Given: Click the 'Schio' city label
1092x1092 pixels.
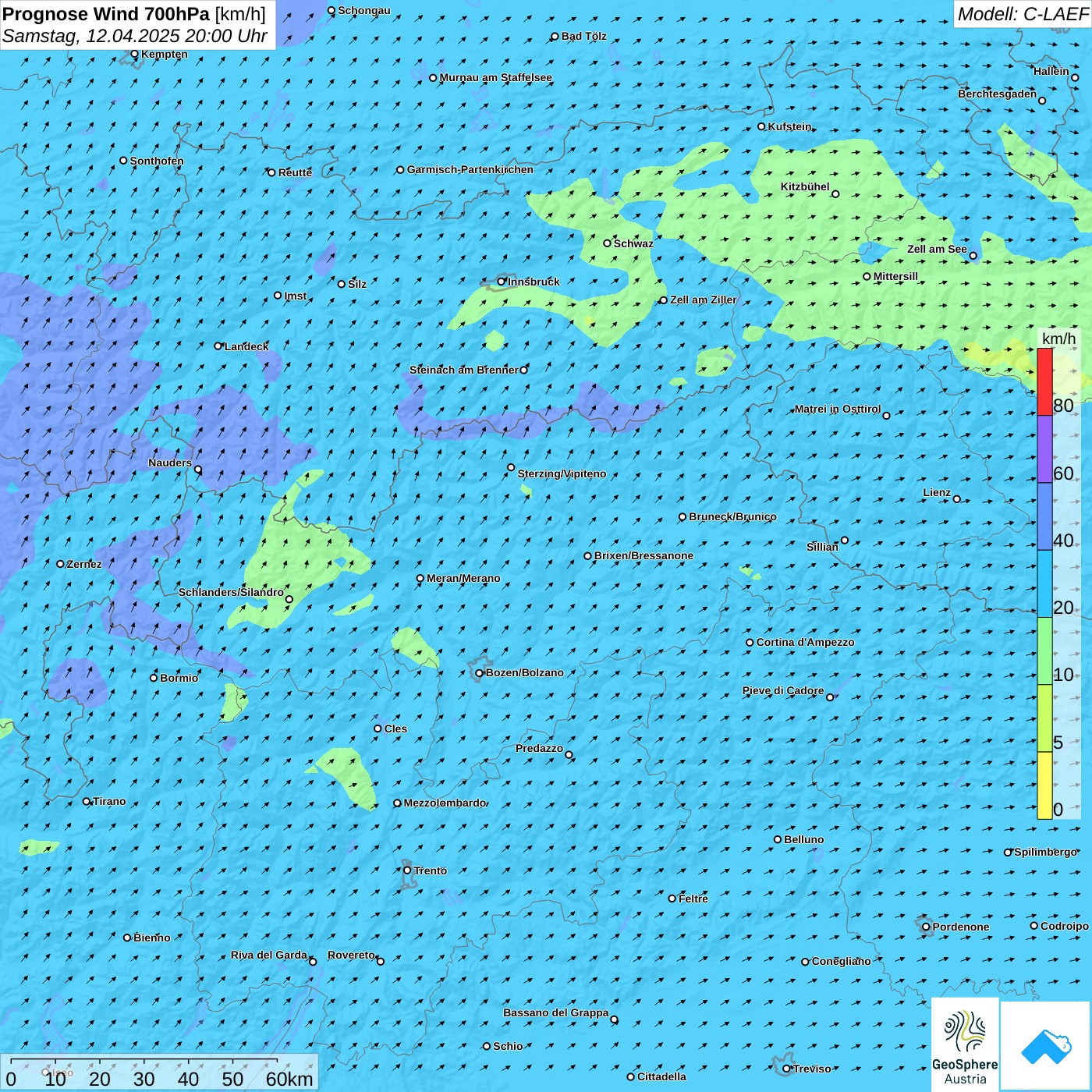Looking at the screenshot, I should click(x=508, y=1046).
